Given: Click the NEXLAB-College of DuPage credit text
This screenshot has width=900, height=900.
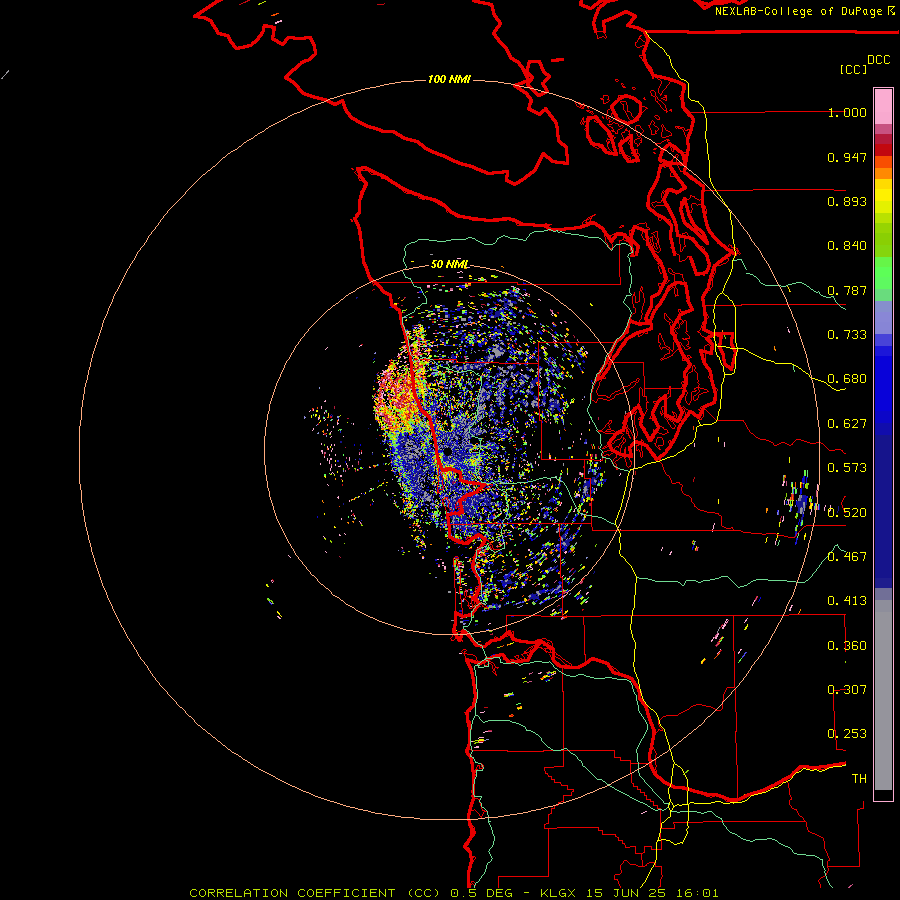Looking at the screenshot, I should pyautogui.click(x=799, y=11).
